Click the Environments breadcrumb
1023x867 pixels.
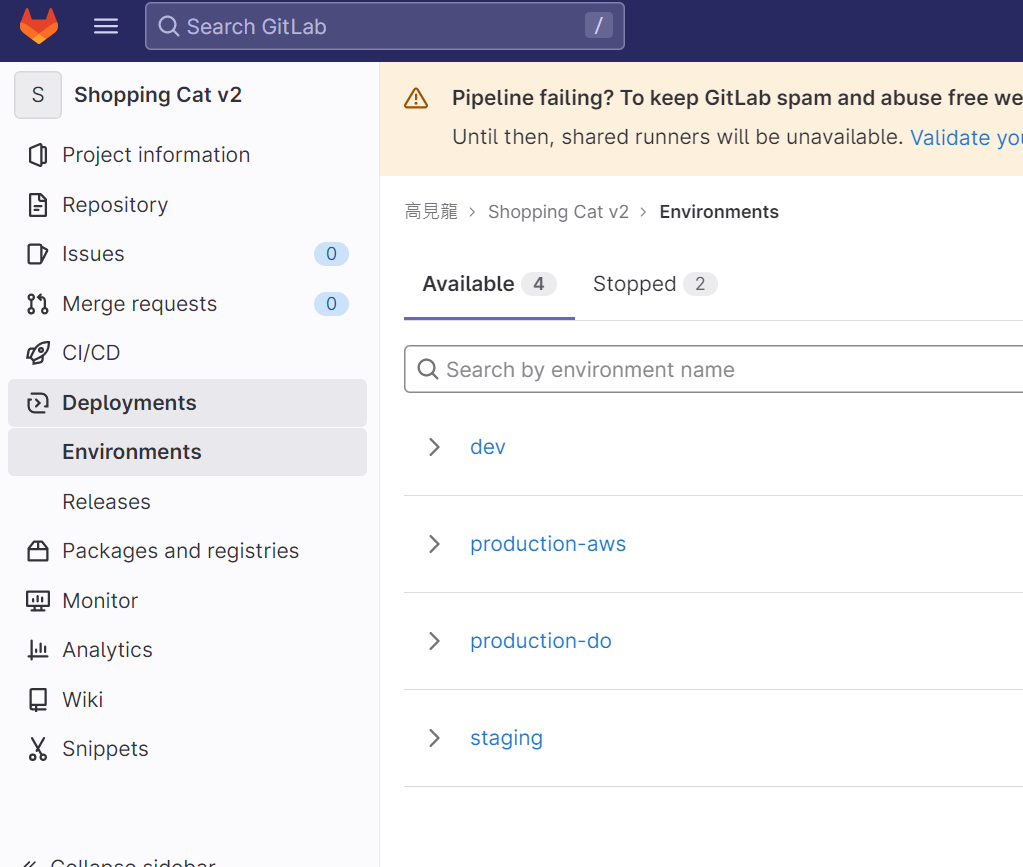(719, 212)
